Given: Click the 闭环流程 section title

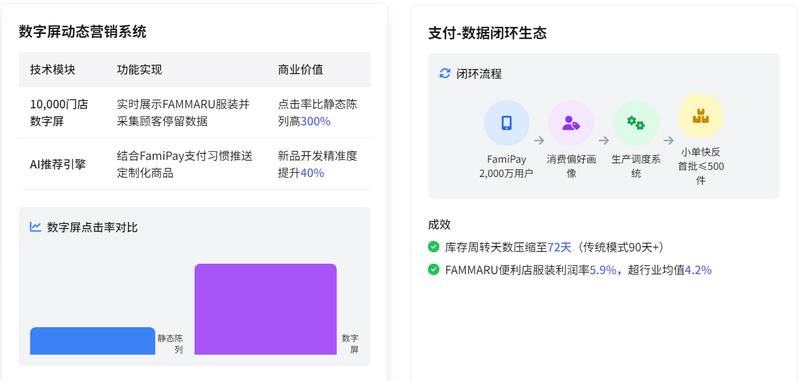Looking at the screenshot, I should point(479,74).
